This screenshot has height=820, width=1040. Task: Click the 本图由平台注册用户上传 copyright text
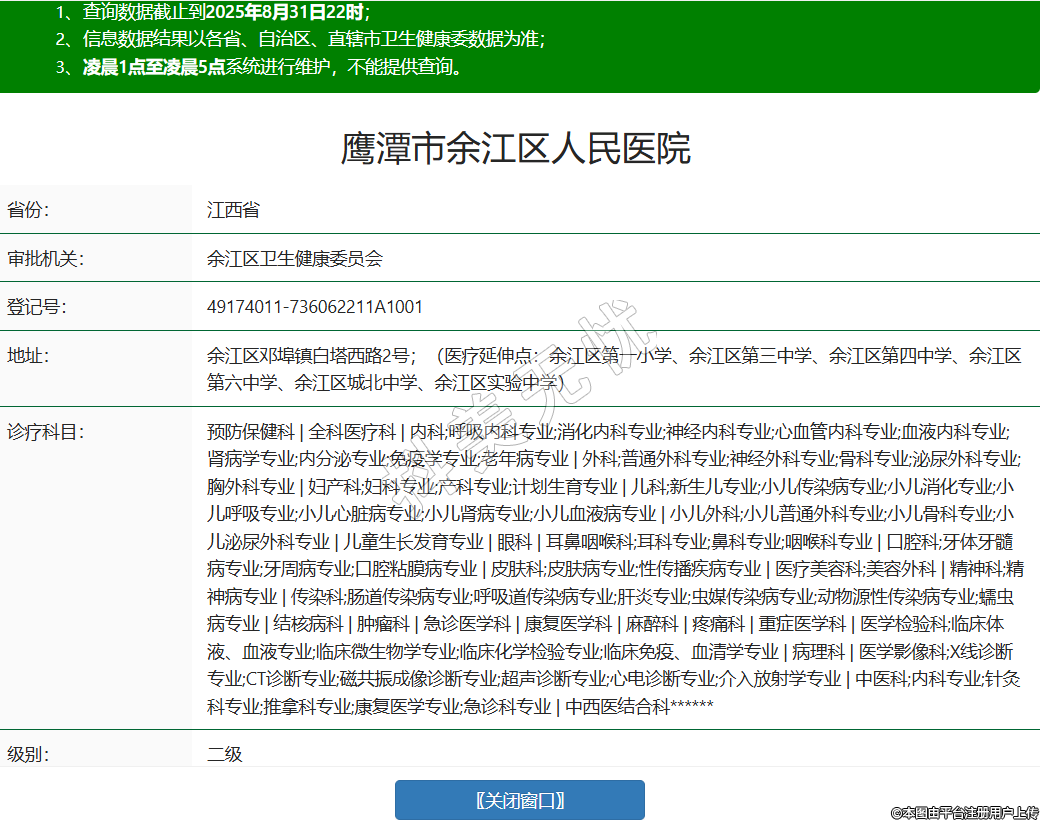[x=964, y=812]
